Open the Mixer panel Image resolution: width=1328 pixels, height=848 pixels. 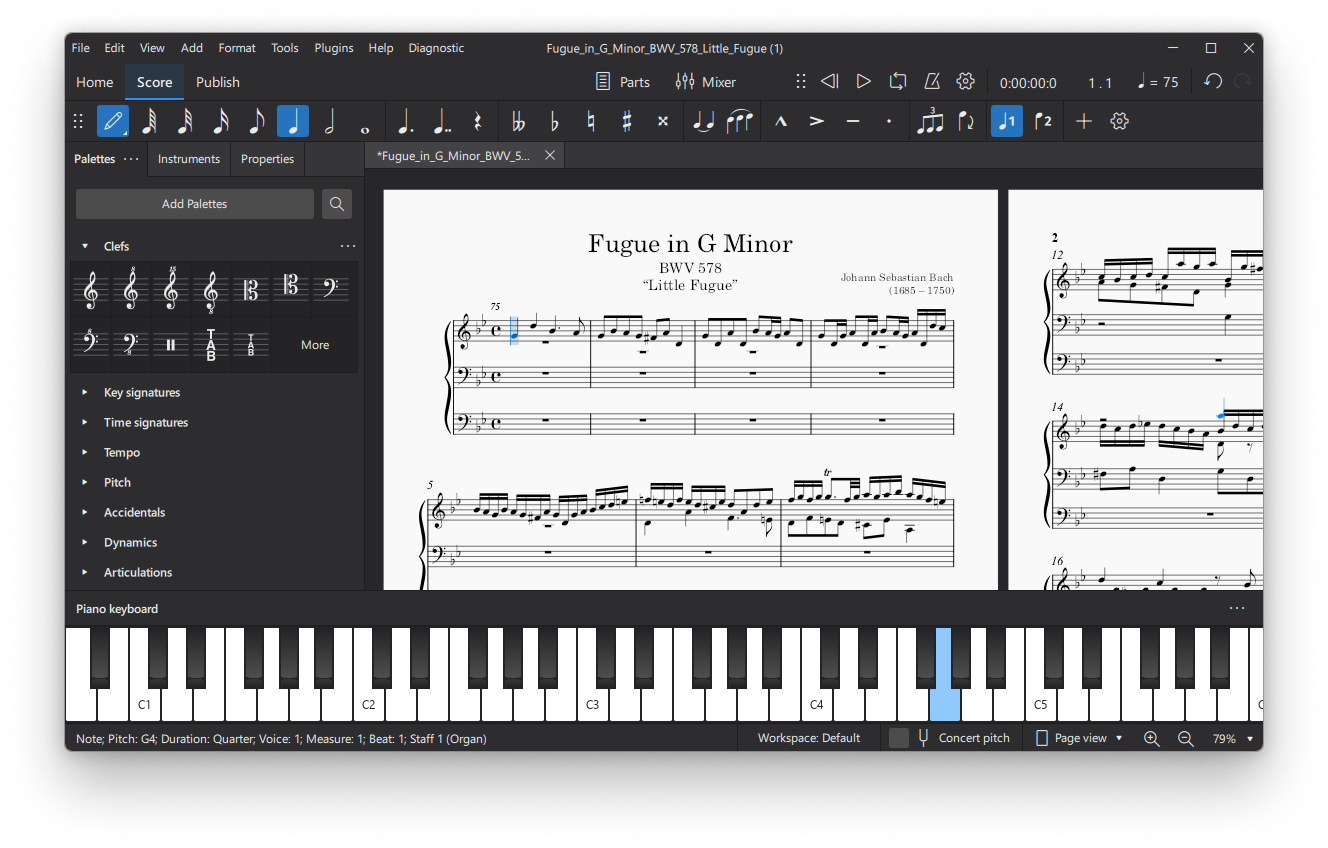(x=705, y=82)
